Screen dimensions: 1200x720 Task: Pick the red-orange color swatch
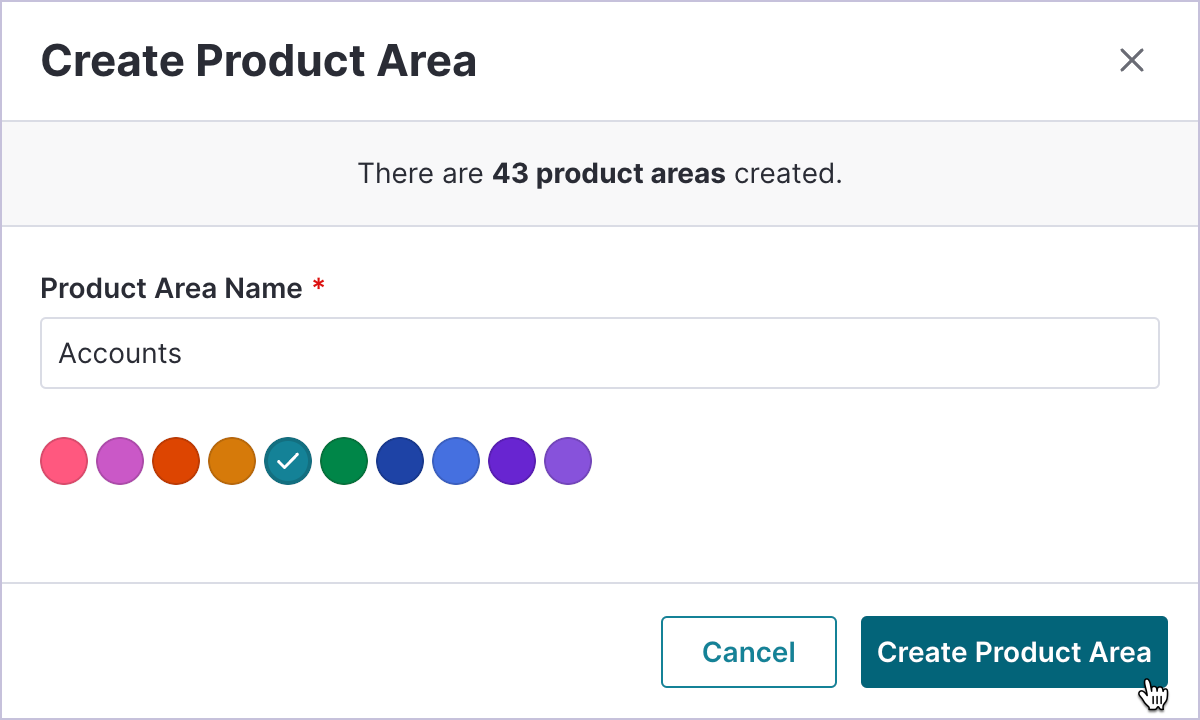click(x=176, y=461)
